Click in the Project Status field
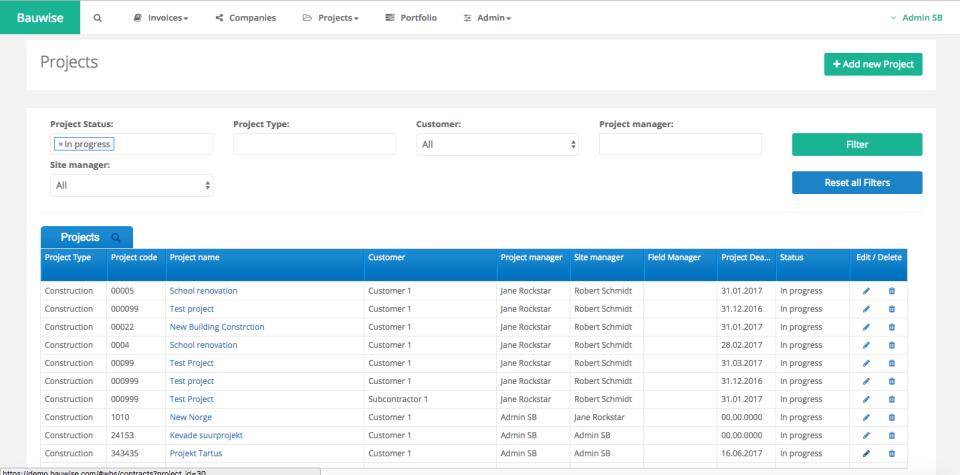This screenshot has width=960, height=475. click(132, 144)
